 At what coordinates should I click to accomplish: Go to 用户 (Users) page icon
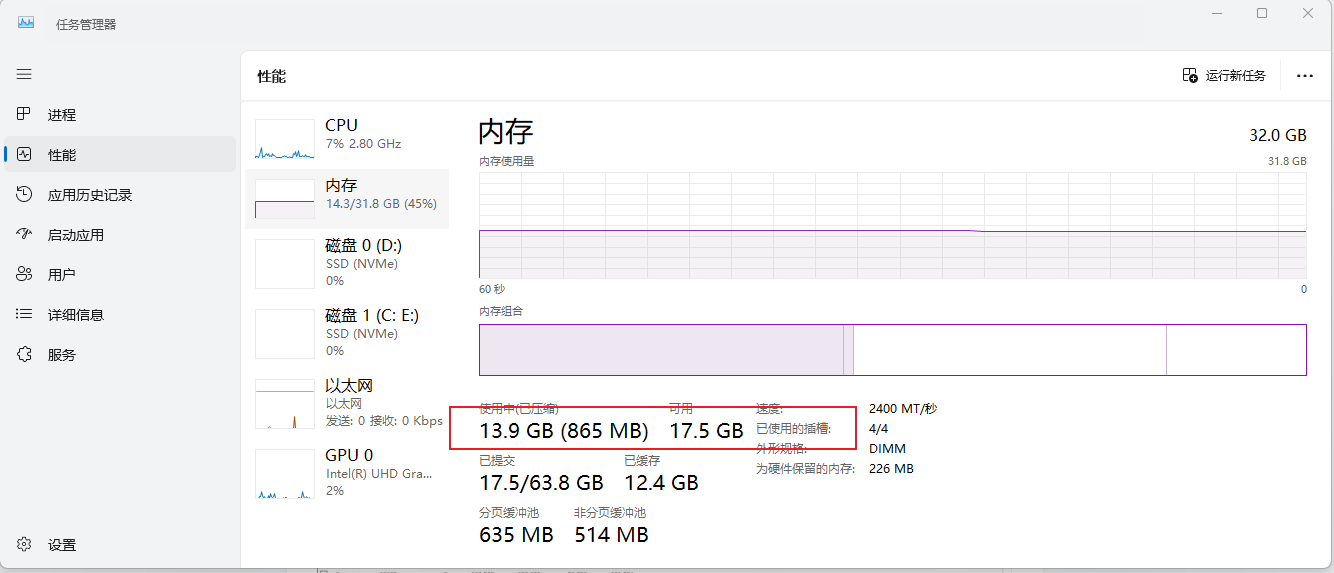click(x=24, y=274)
